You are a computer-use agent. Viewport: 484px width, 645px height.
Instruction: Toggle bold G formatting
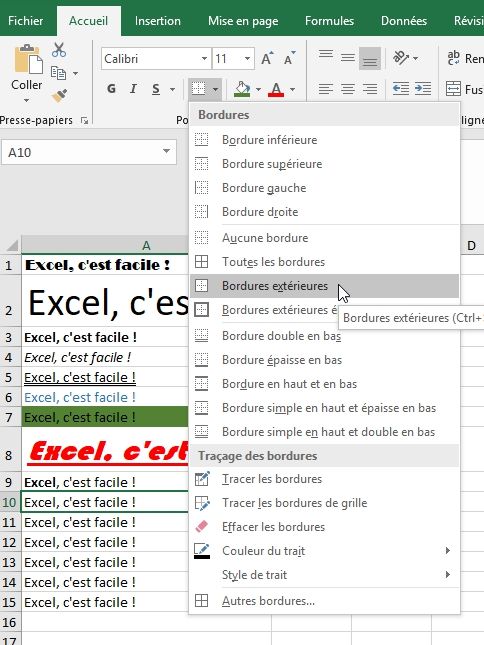(x=111, y=89)
